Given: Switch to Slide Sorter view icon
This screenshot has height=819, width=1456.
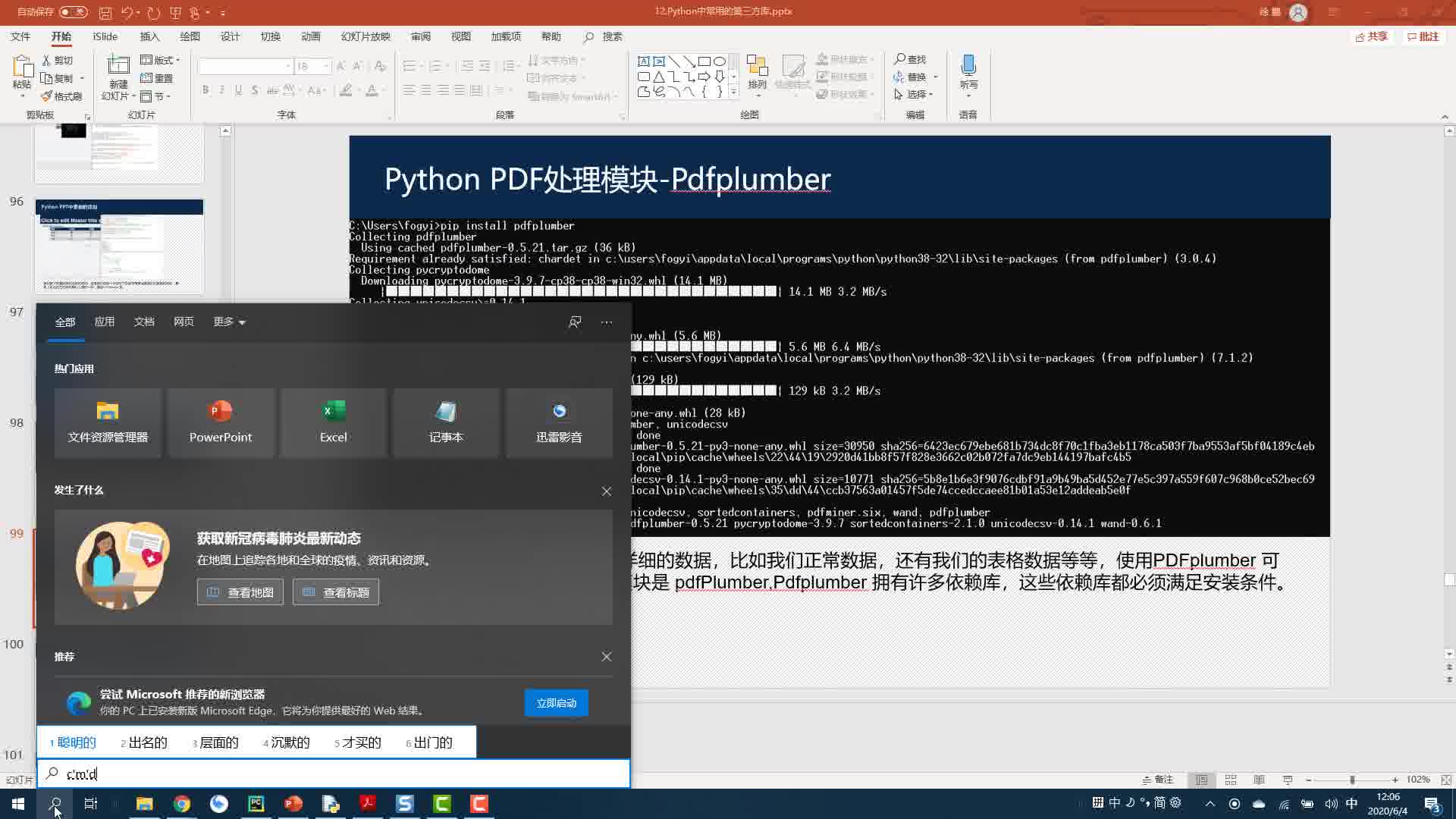Looking at the screenshot, I should (1231, 780).
